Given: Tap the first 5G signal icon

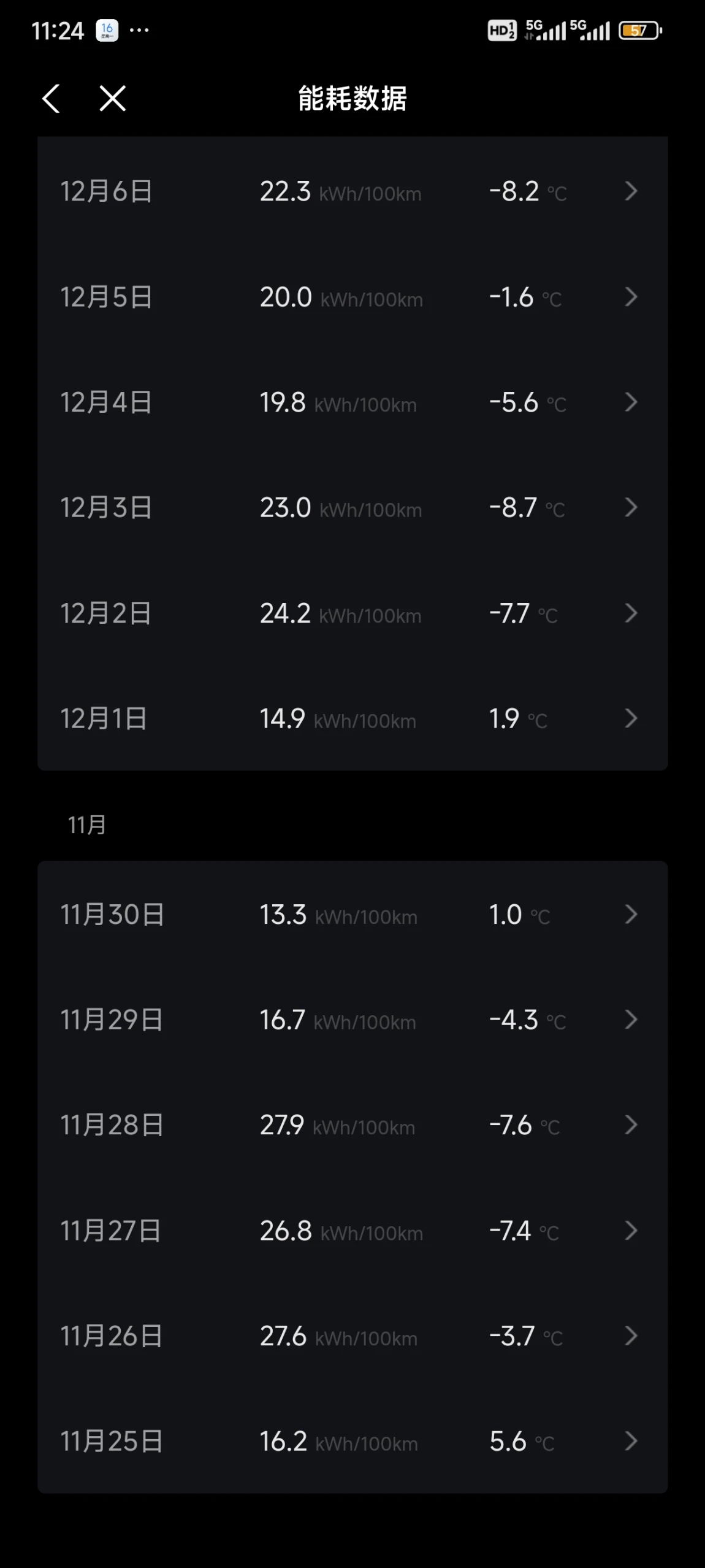Looking at the screenshot, I should [545, 30].
